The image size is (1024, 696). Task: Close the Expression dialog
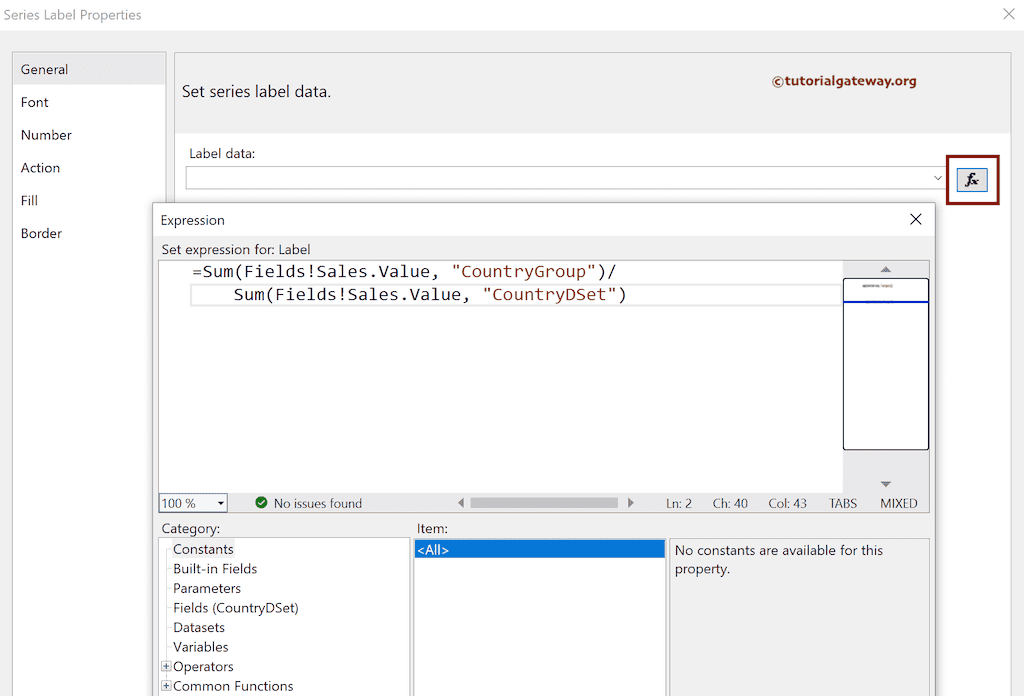(x=915, y=220)
